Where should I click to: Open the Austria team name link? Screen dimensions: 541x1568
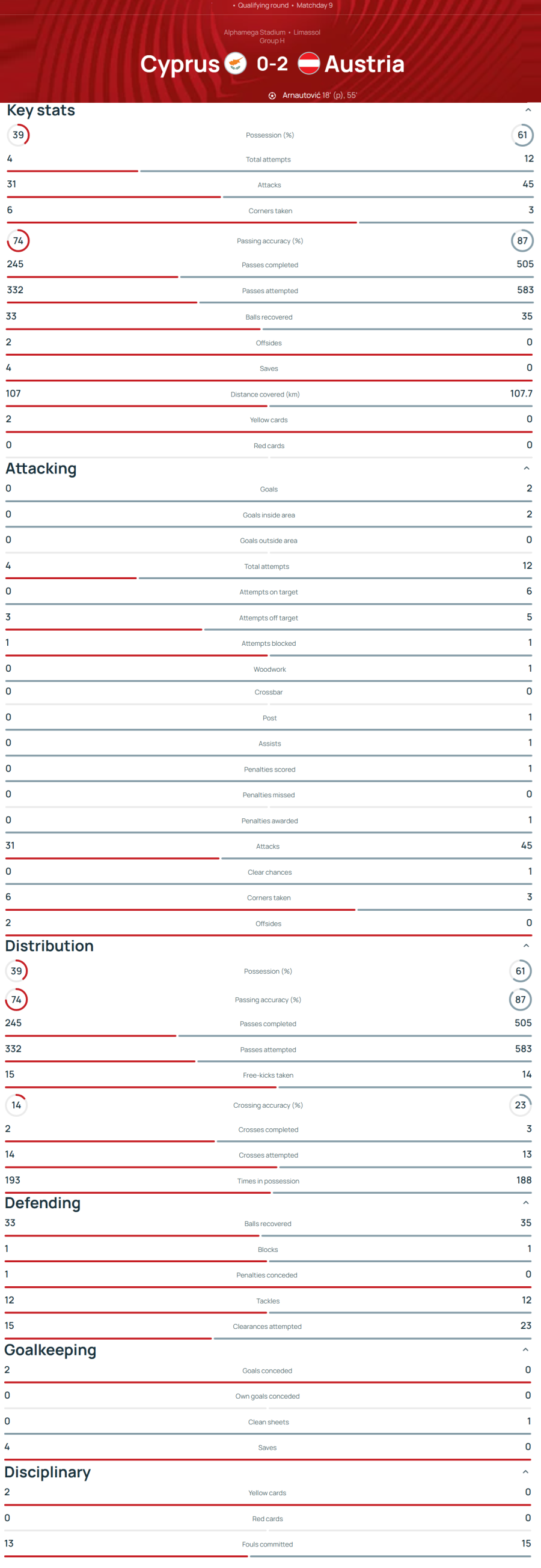coord(364,64)
